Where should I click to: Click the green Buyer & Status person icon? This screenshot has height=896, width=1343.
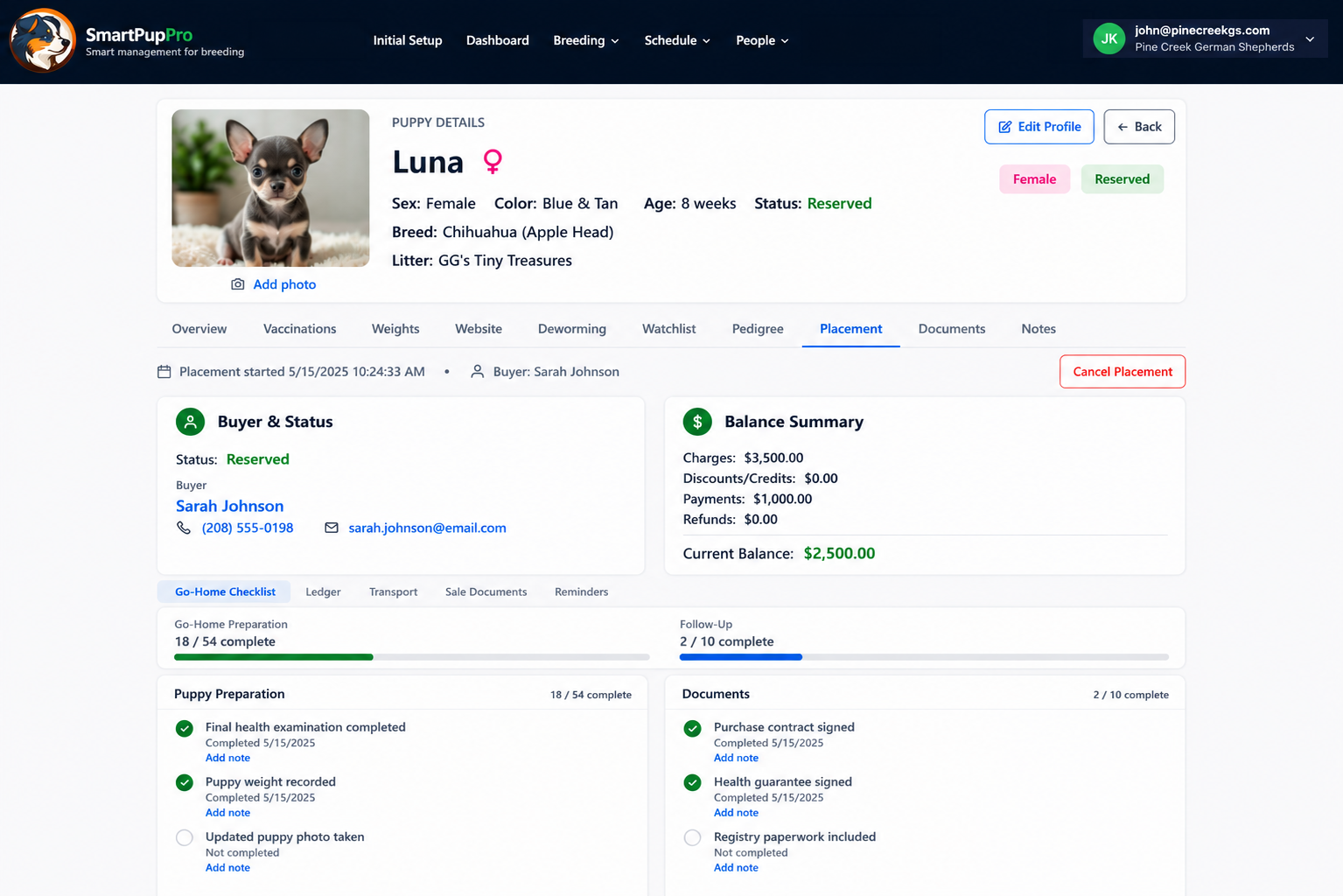click(190, 422)
